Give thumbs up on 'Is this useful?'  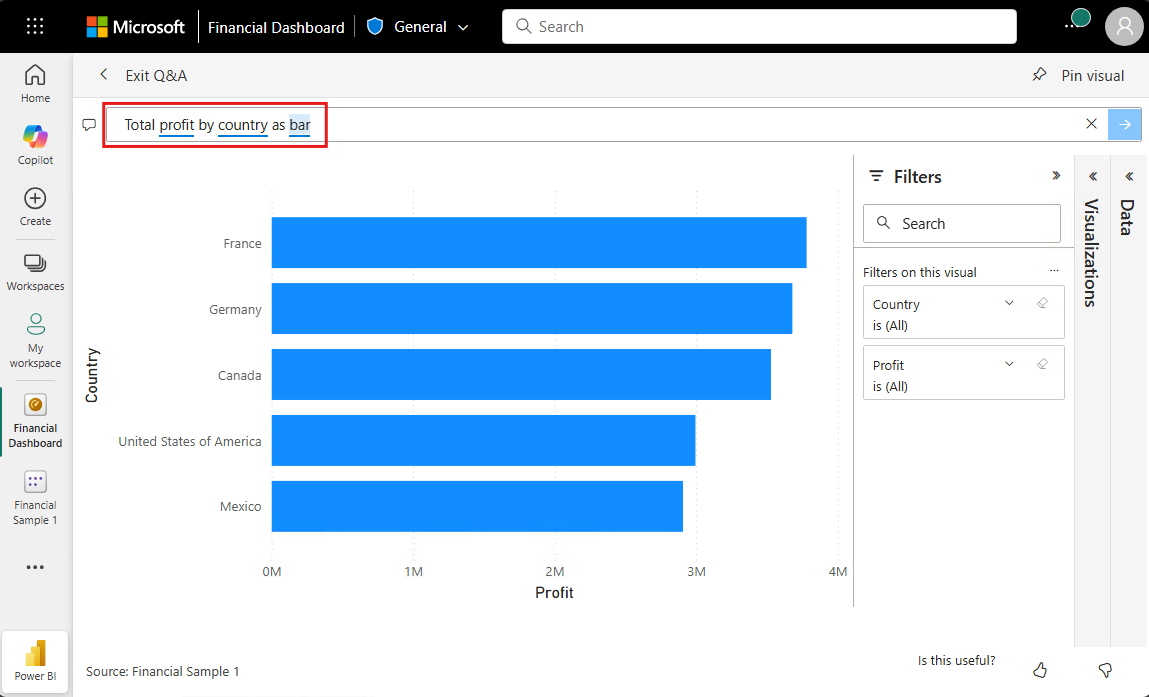[x=1040, y=670]
